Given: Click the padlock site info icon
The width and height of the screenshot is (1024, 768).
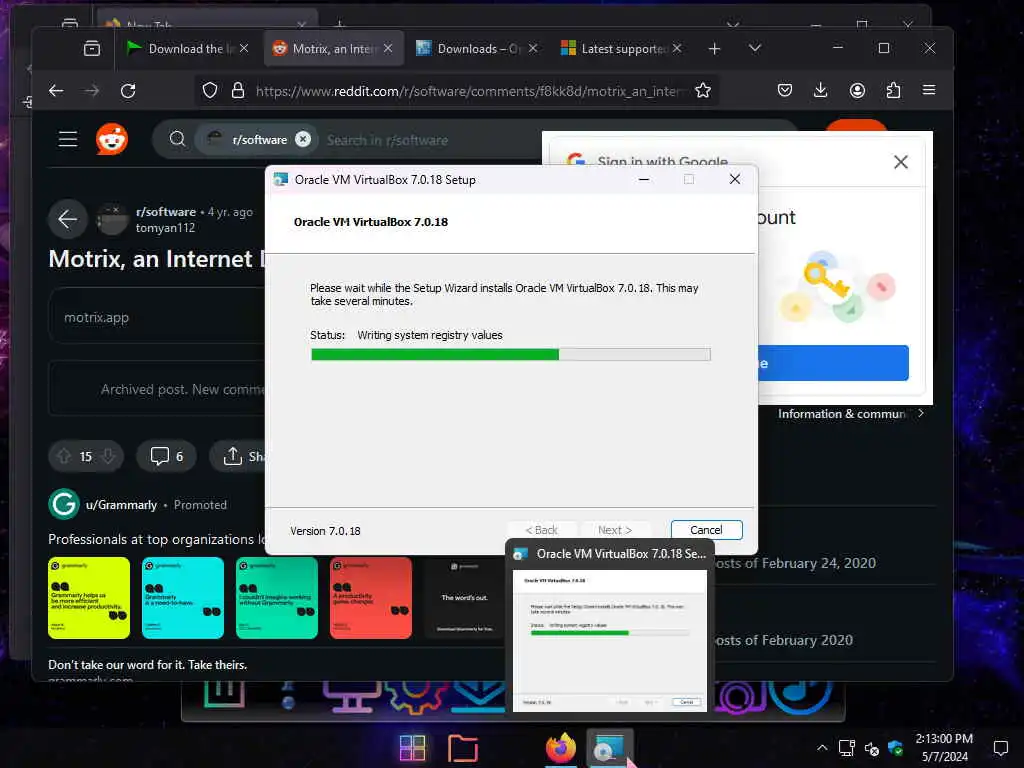Looking at the screenshot, I should click(238, 91).
